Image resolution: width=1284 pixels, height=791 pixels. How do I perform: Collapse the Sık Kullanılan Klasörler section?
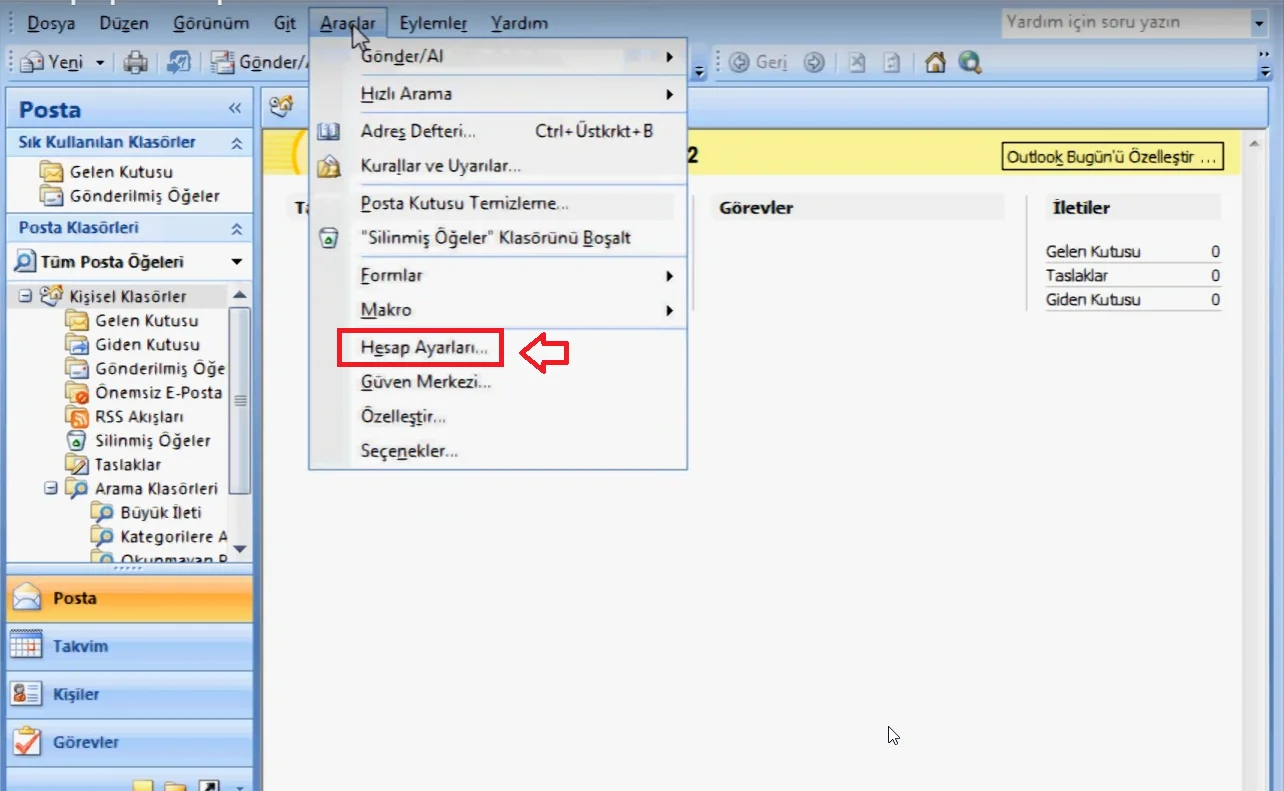point(236,143)
